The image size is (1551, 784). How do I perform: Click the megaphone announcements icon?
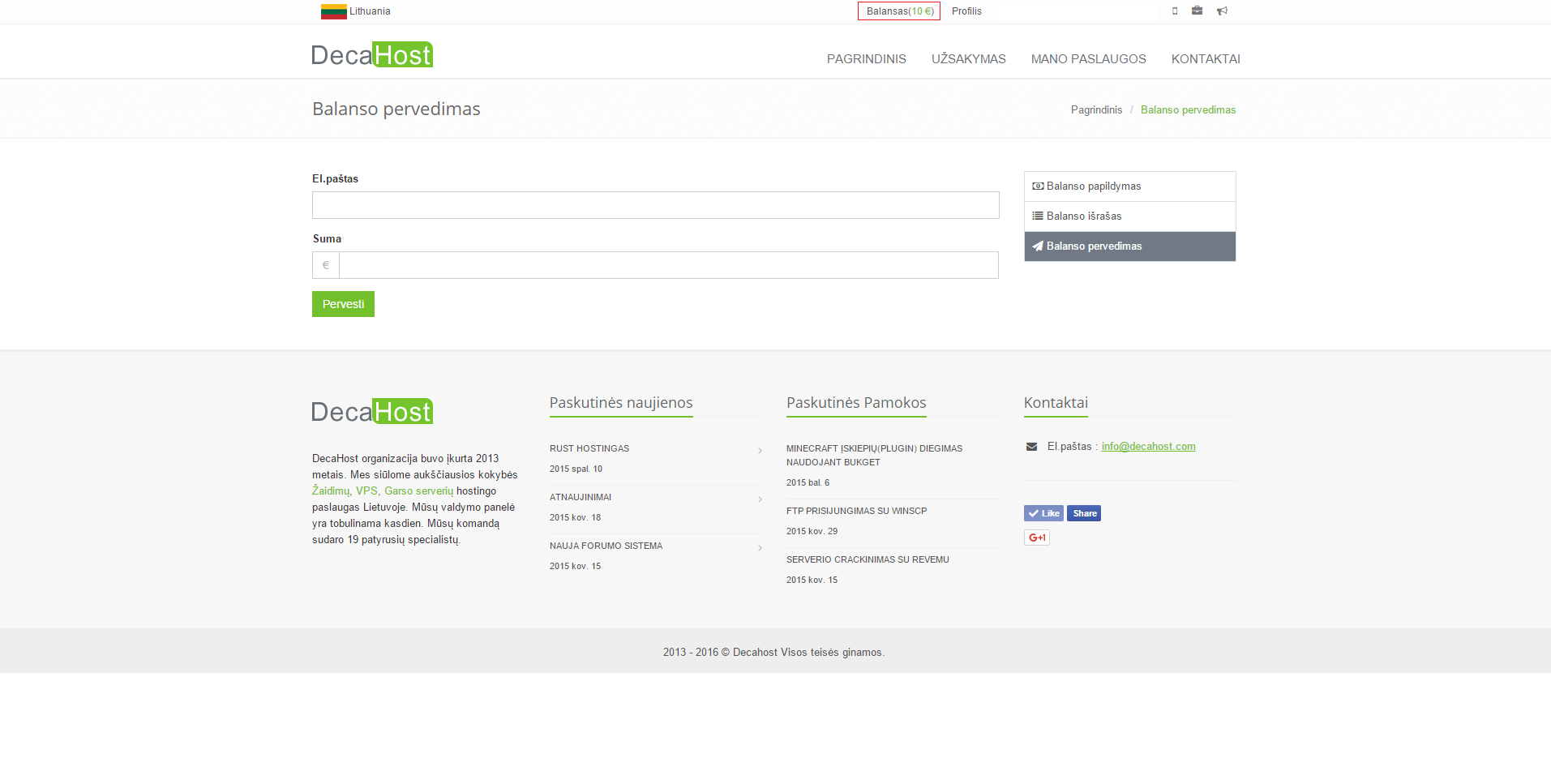coord(1222,11)
